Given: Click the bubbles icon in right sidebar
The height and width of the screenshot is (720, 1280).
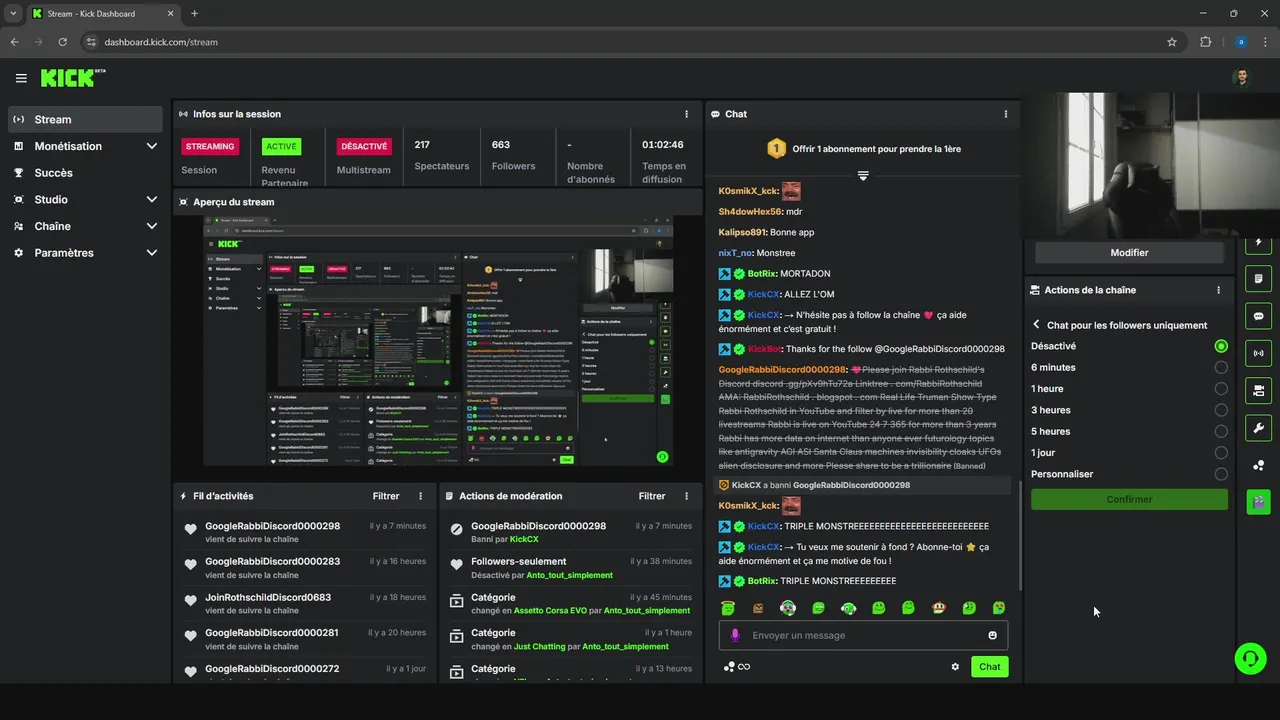Looking at the screenshot, I should tap(1258, 465).
